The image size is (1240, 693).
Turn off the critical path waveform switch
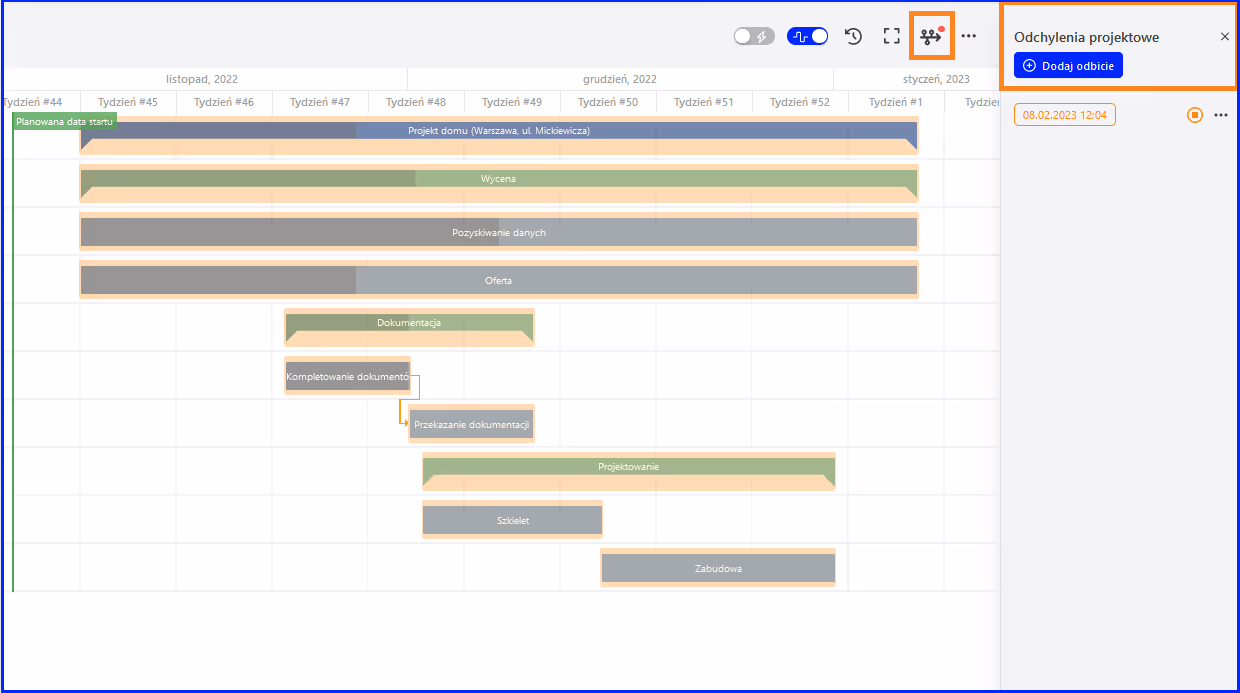pyautogui.click(x=808, y=36)
